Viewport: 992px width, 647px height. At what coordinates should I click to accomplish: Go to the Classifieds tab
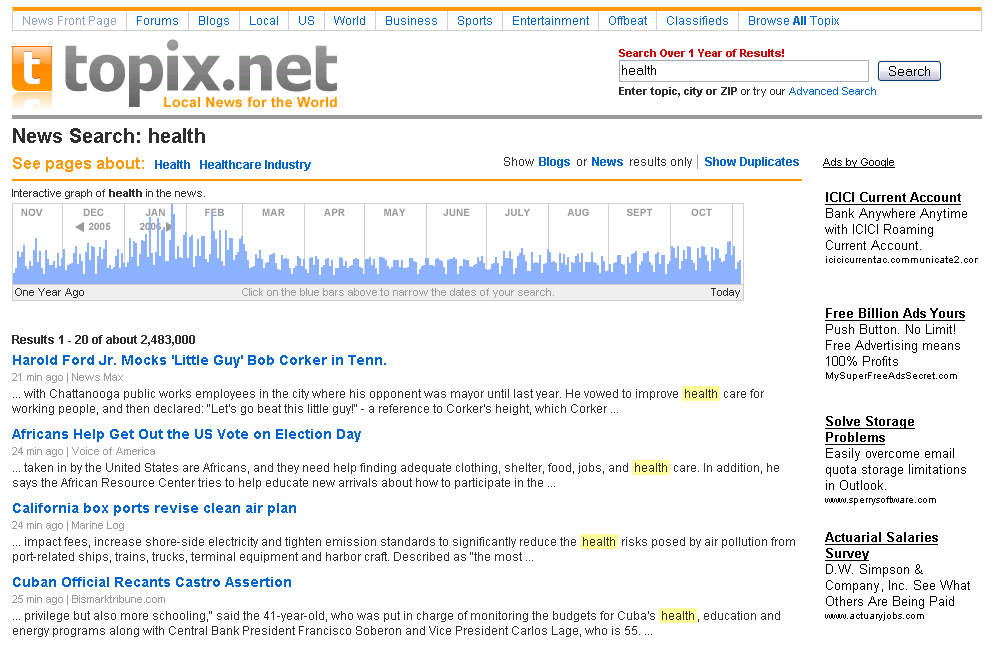697,21
